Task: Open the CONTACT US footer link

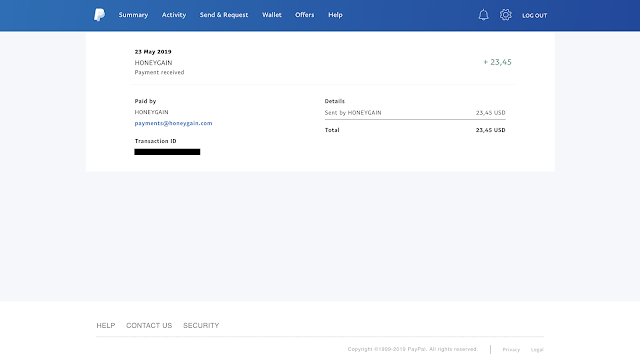Action: coord(149,325)
